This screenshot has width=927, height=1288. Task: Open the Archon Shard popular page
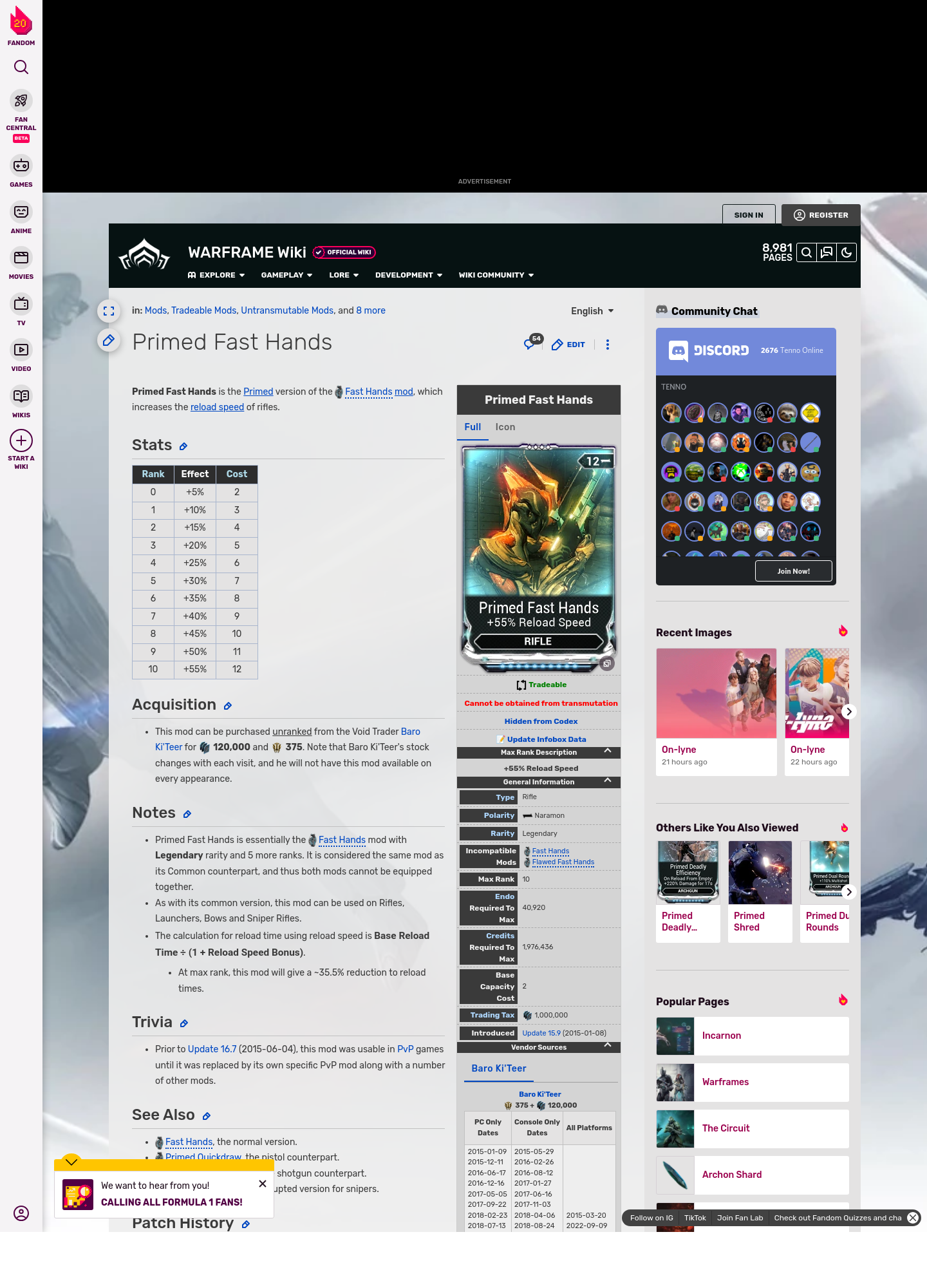pos(753,1175)
